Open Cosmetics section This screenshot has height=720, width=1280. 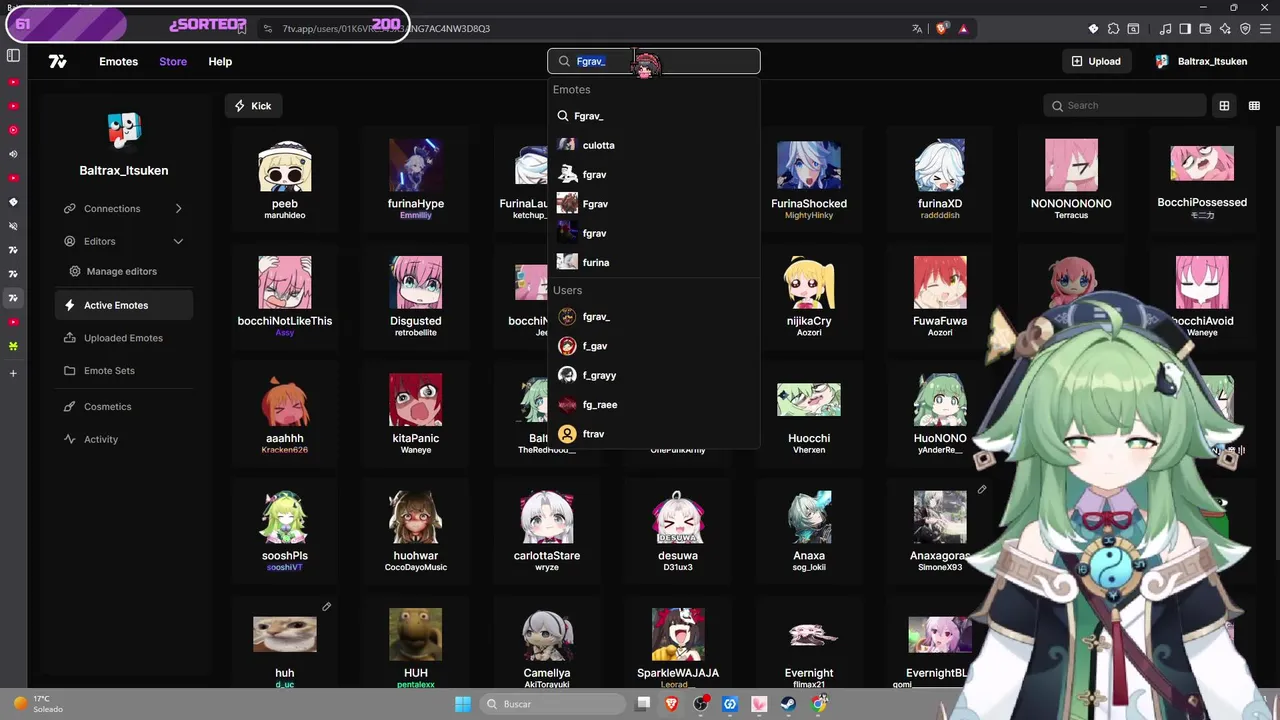pos(123,406)
